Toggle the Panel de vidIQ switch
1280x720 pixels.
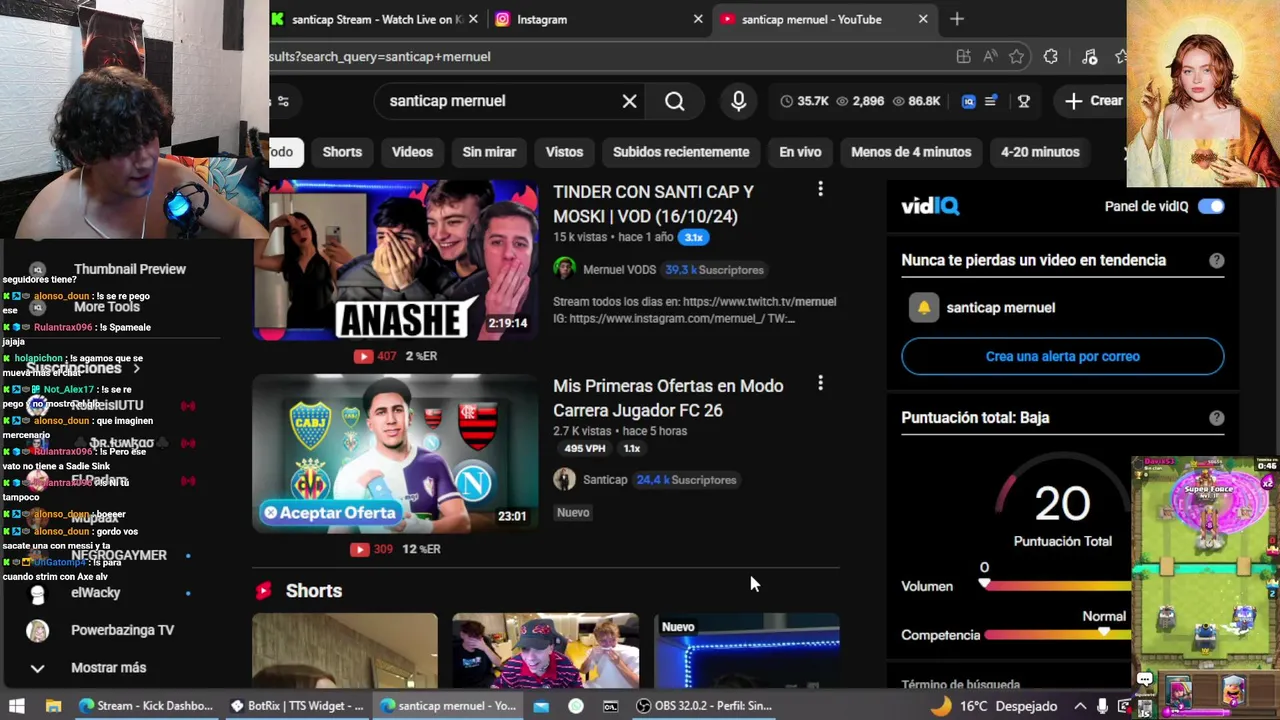[x=1211, y=206]
